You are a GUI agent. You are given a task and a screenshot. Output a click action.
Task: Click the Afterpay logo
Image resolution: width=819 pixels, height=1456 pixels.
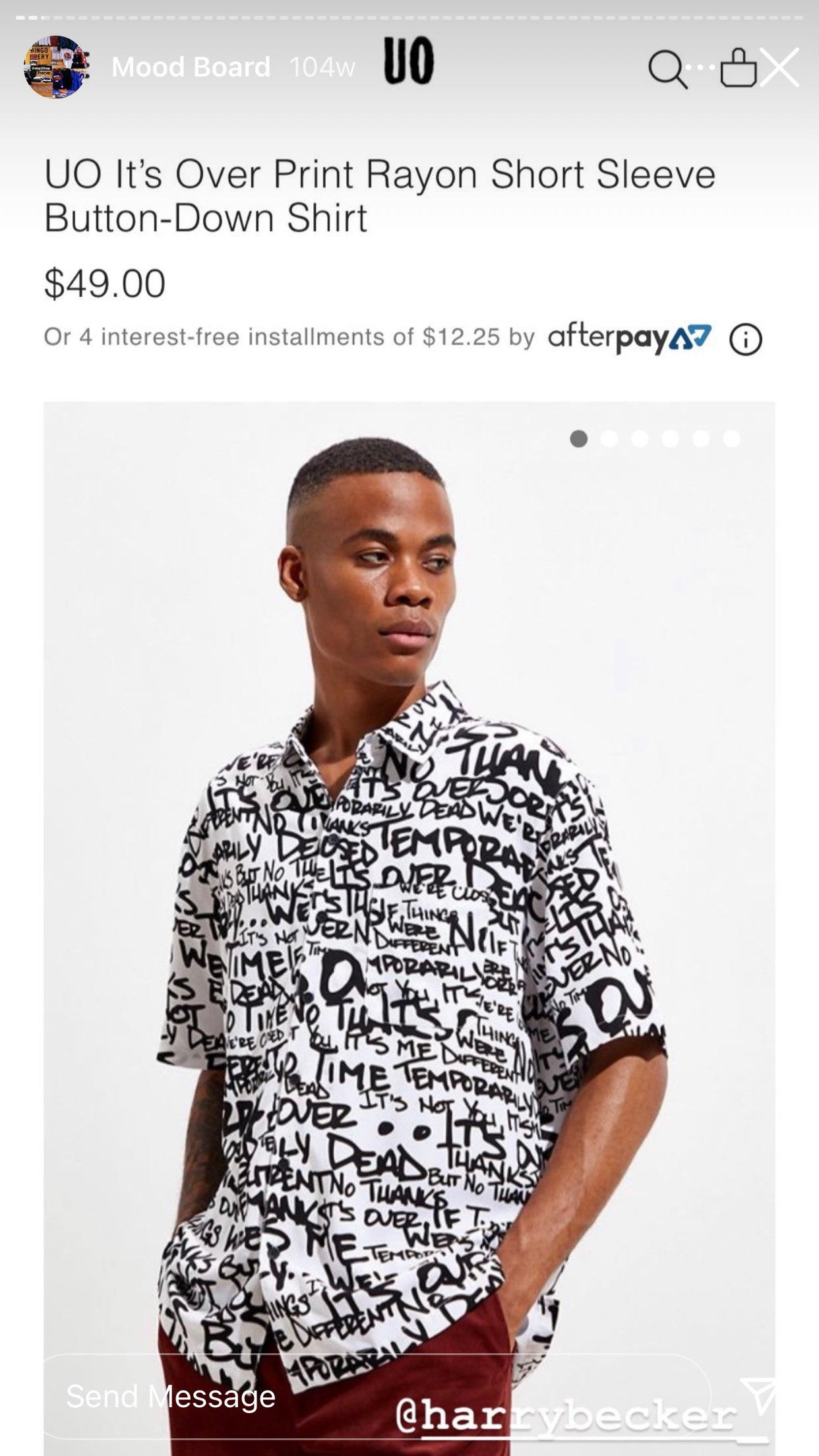tap(630, 338)
